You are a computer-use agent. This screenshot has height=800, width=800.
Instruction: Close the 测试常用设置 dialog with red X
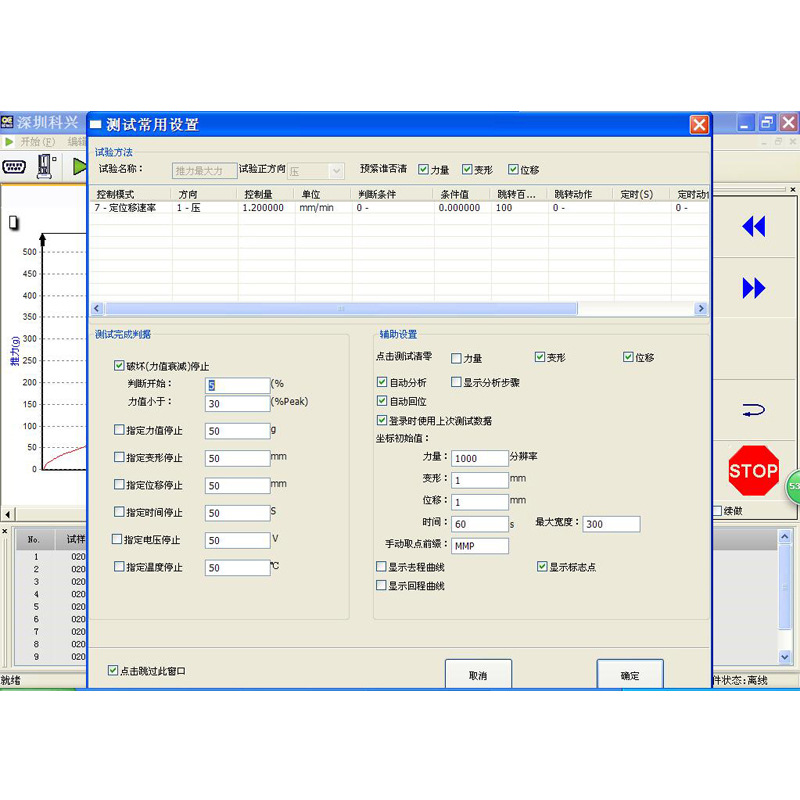(x=699, y=124)
